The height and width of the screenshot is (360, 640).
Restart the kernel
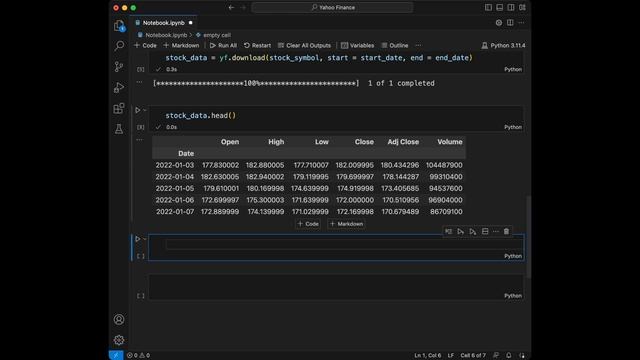(x=257, y=45)
